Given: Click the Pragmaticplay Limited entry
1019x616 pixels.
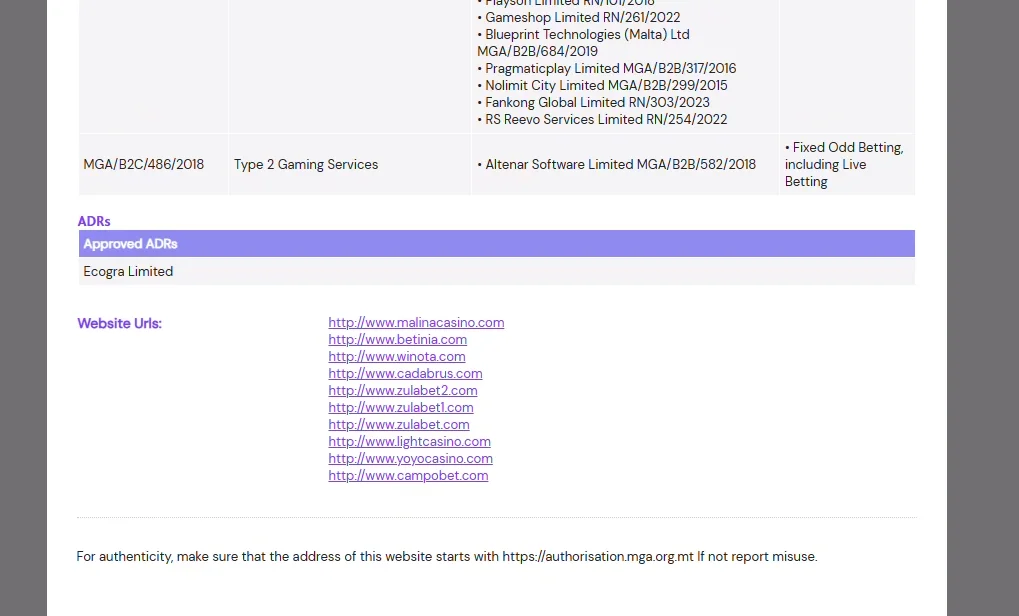Looking at the screenshot, I should (606, 68).
